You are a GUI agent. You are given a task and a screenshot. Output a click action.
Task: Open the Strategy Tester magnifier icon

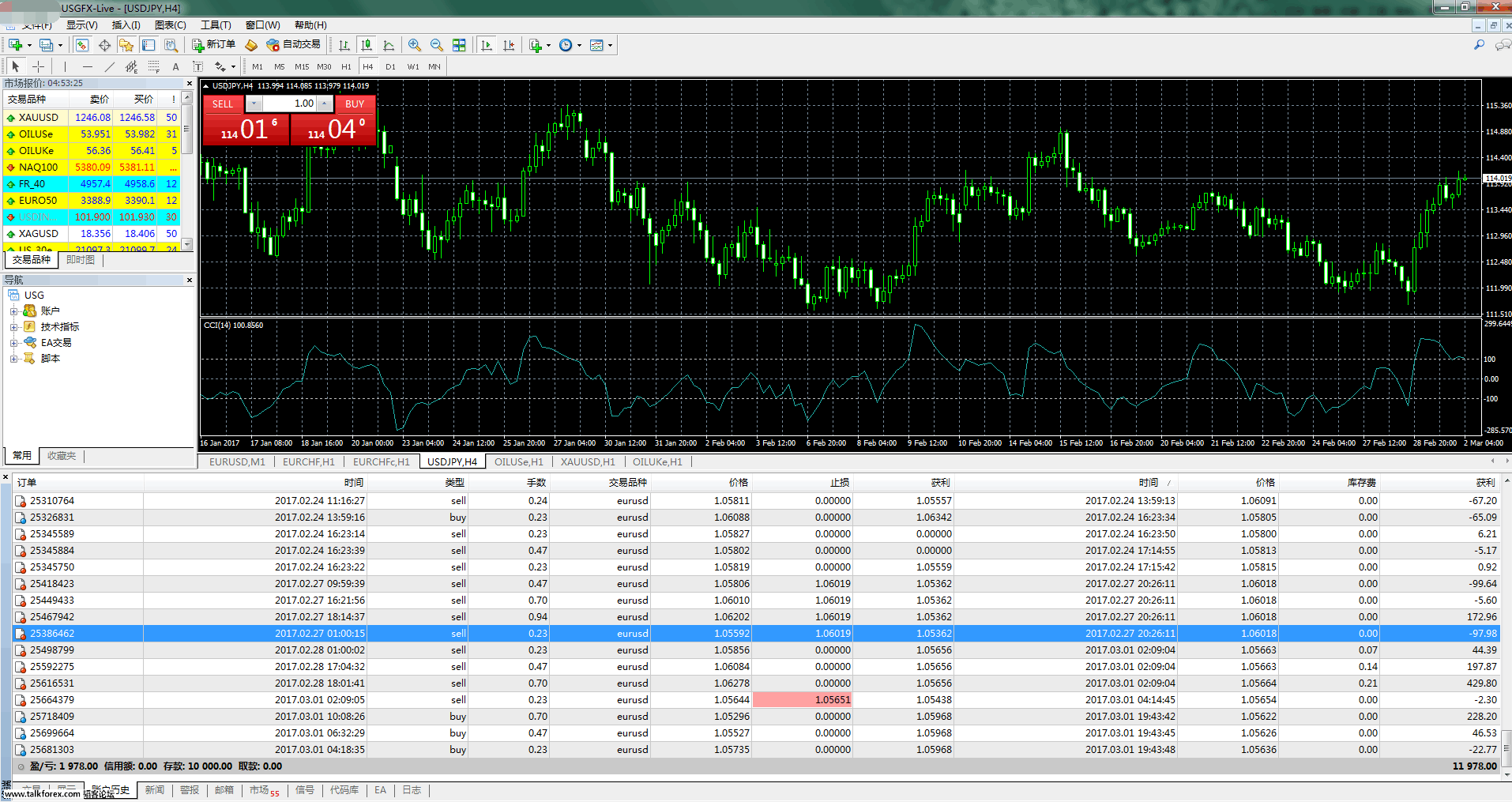[x=171, y=45]
